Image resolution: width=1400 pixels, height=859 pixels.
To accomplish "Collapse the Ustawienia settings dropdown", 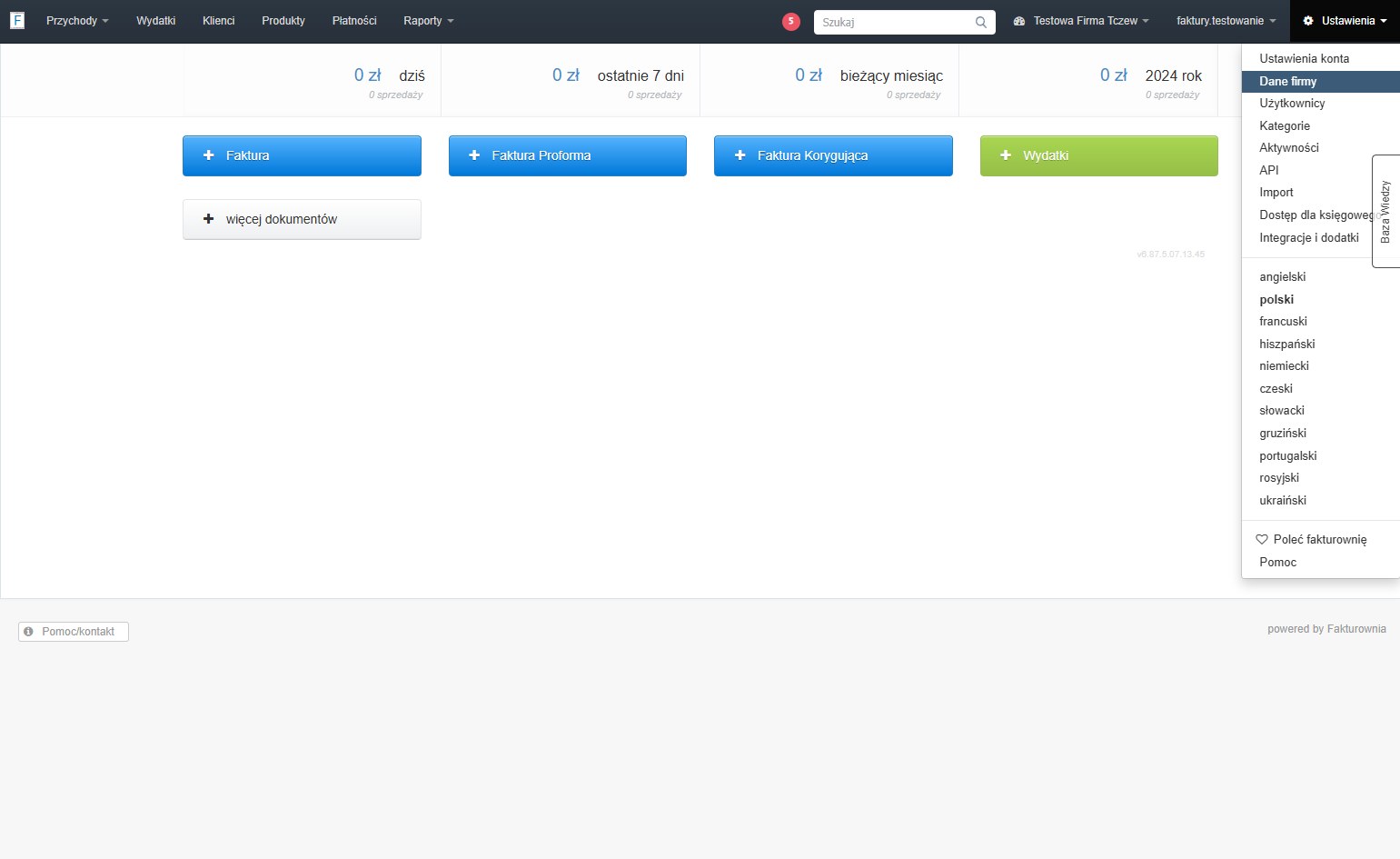I will tap(1345, 21).
